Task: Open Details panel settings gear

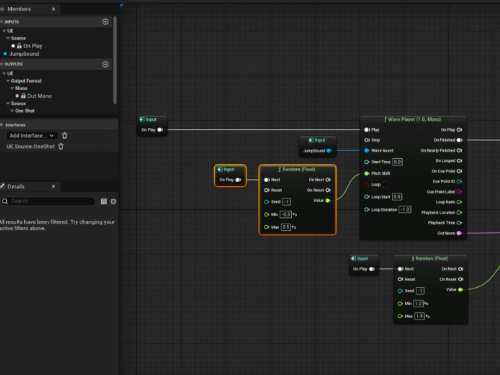Action: [113, 201]
